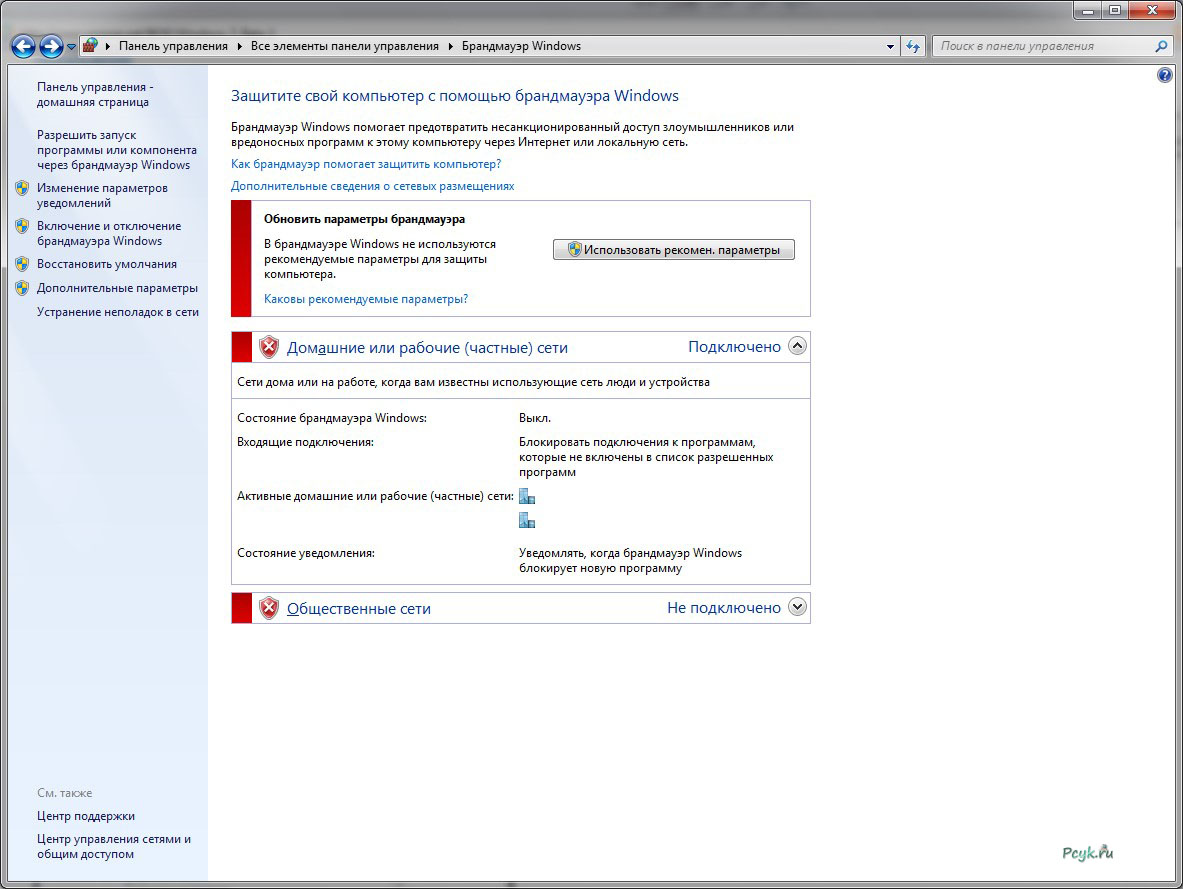1183x889 pixels.
Task: Open 'Дополнительные параметры' link
Action: tap(118, 288)
